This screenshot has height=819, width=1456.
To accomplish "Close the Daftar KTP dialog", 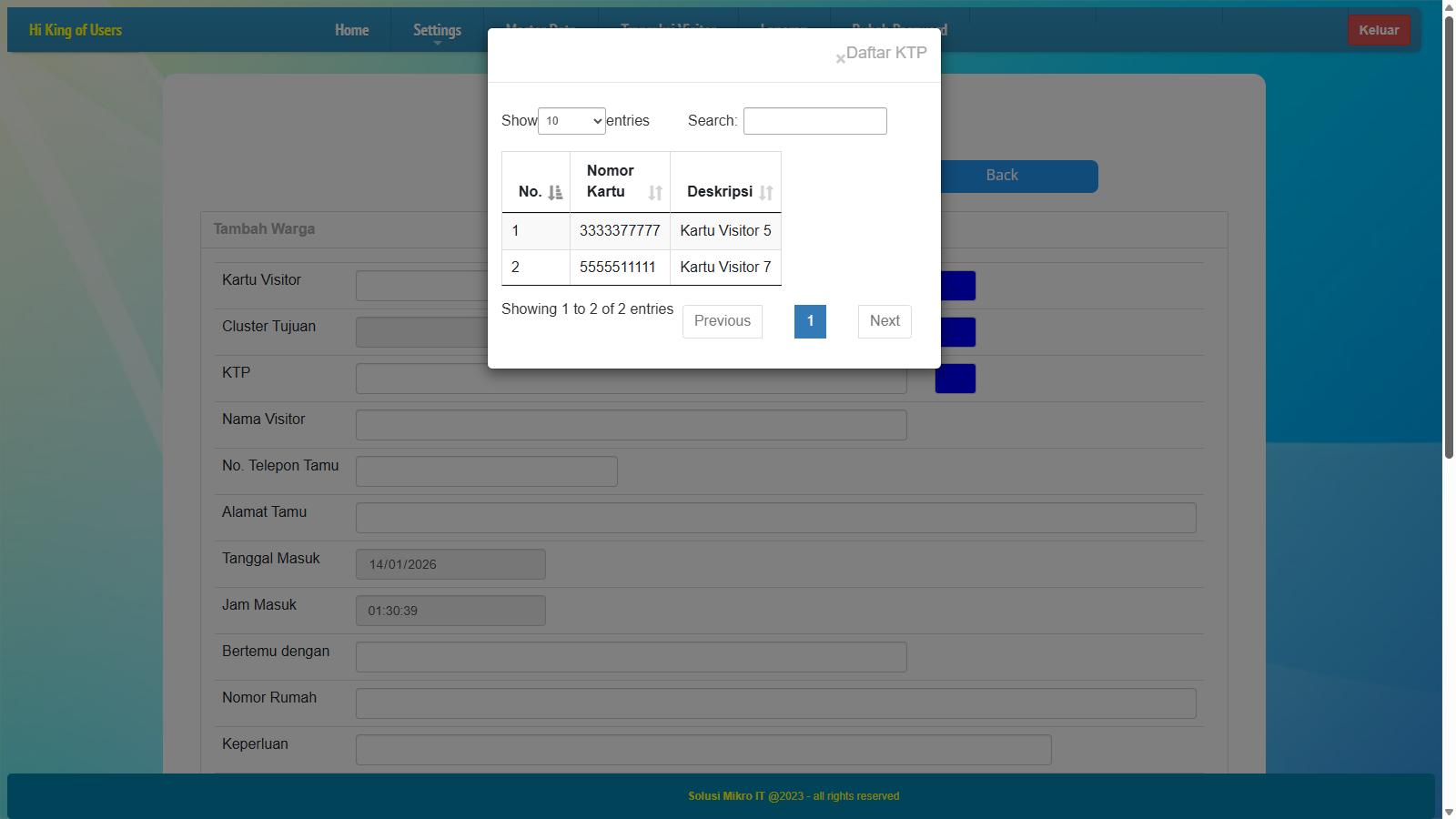I will [x=840, y=59].
